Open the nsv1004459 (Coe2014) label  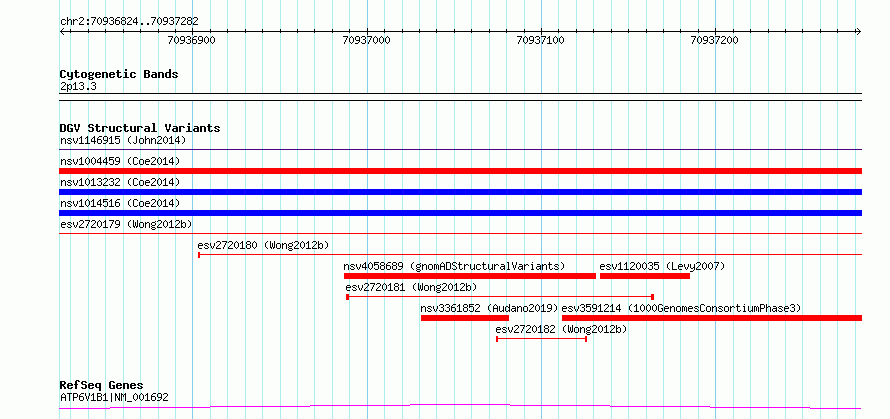[120, 161]
